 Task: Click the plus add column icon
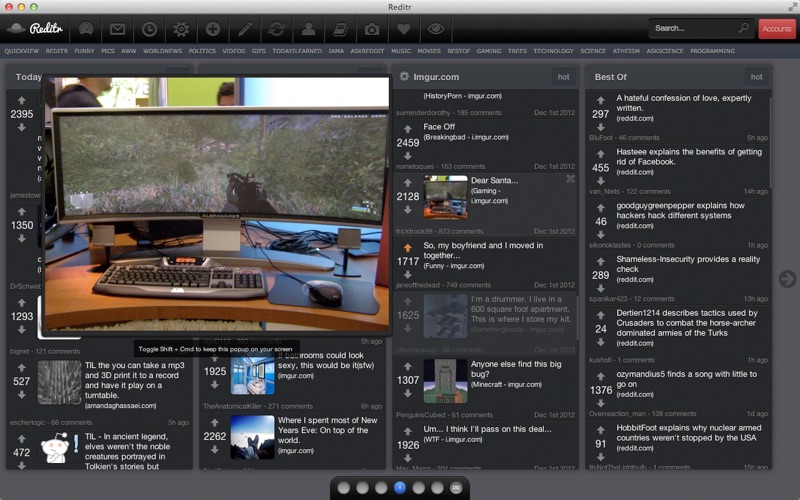[213, 29]
